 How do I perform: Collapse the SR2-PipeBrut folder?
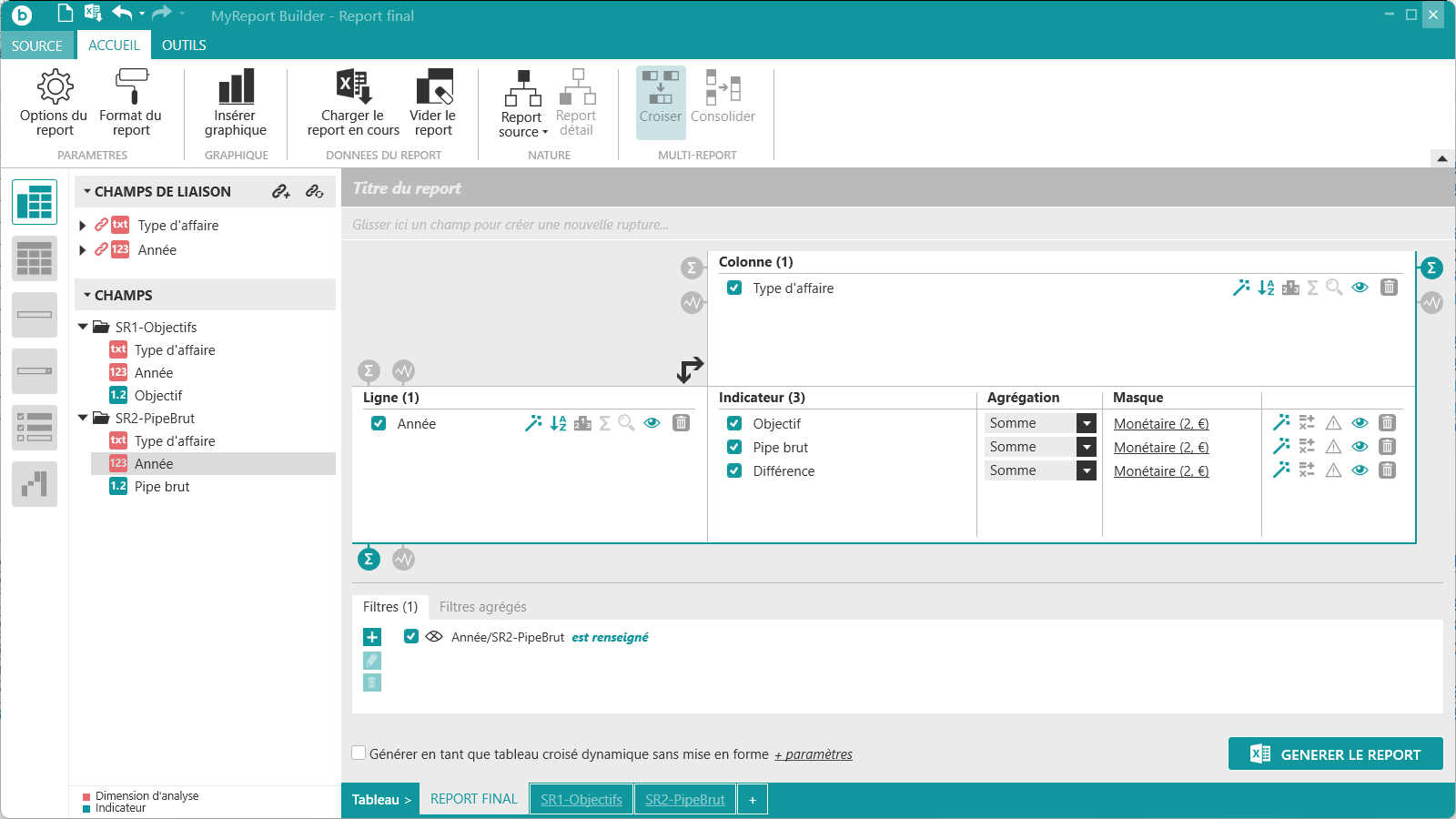tap(83, 419)
